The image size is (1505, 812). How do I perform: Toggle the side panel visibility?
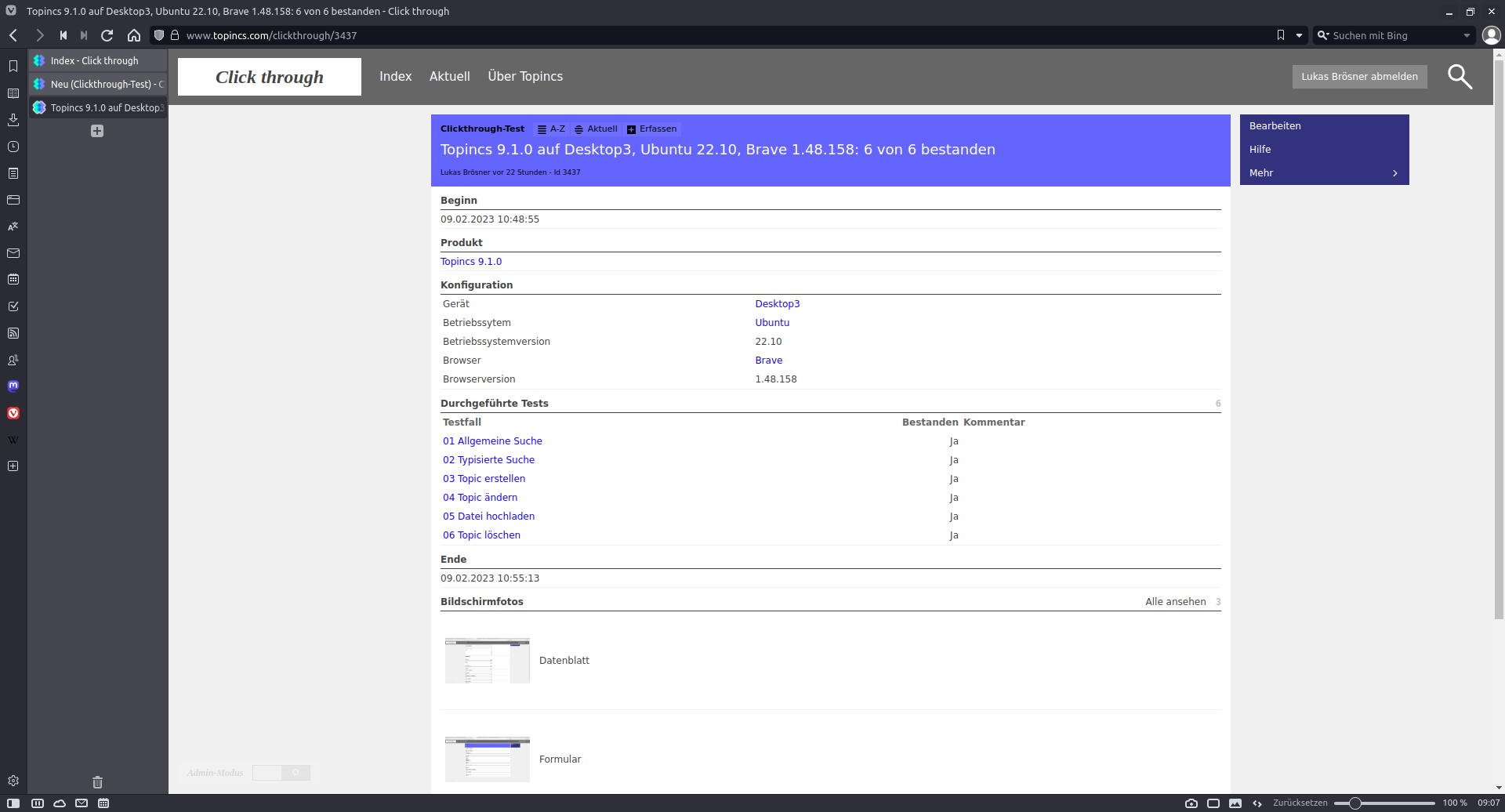click(13, 803)
